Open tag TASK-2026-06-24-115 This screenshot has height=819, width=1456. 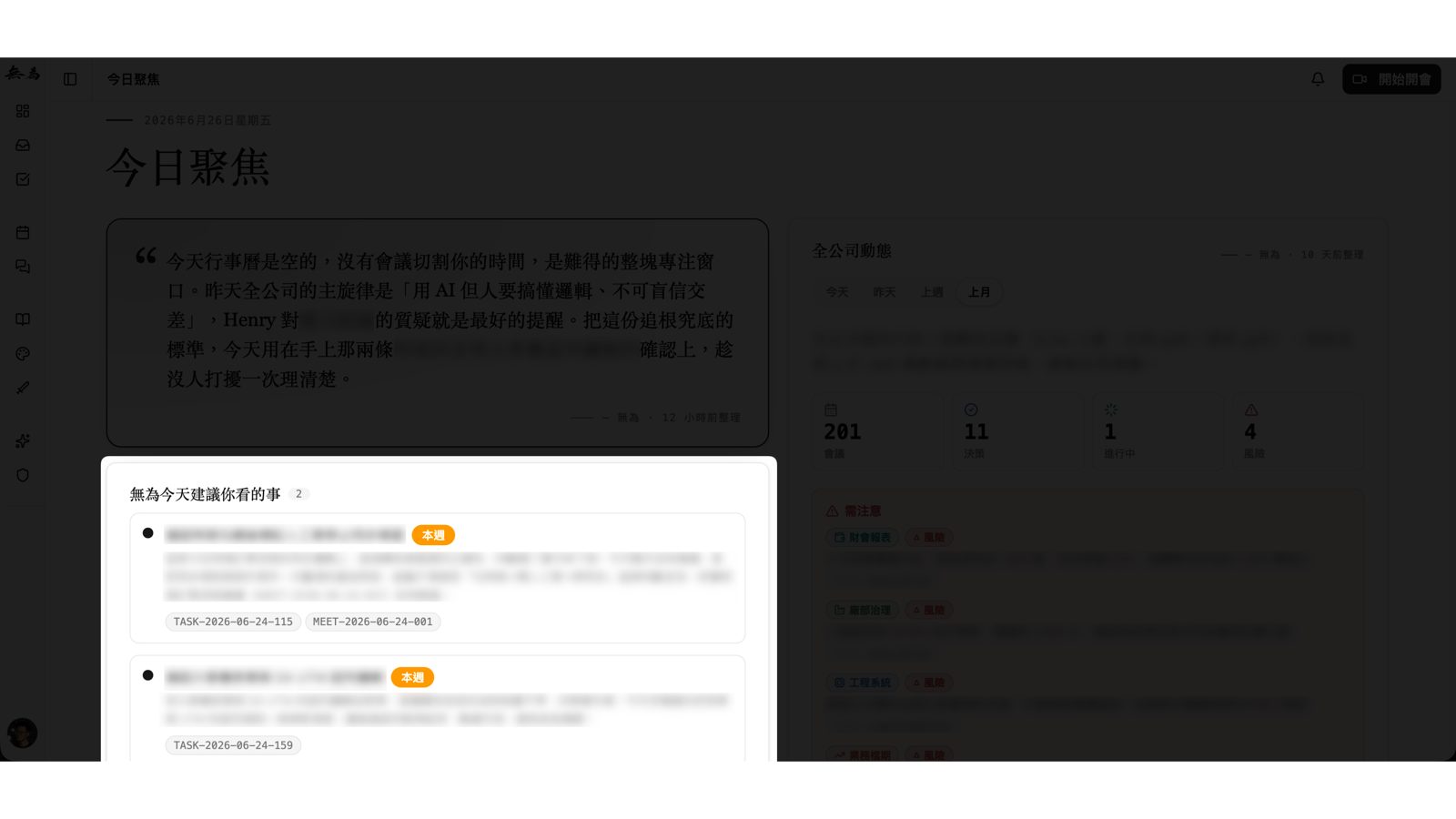point(233,622)
